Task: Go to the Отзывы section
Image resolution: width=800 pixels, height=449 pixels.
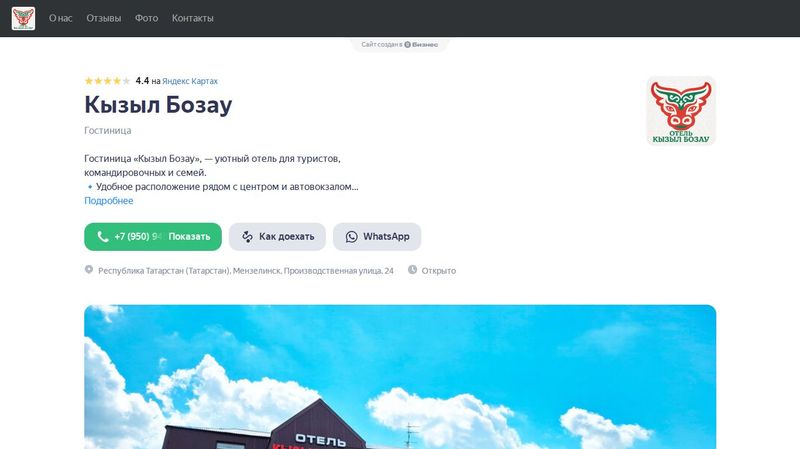Action: 104,18
